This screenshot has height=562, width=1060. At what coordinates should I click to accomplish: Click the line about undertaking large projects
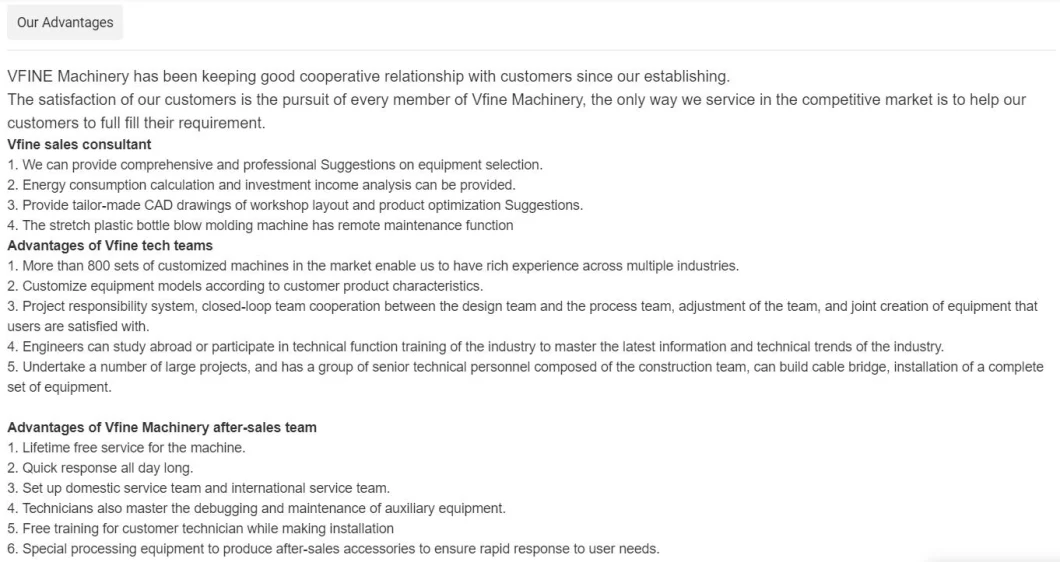525,367
